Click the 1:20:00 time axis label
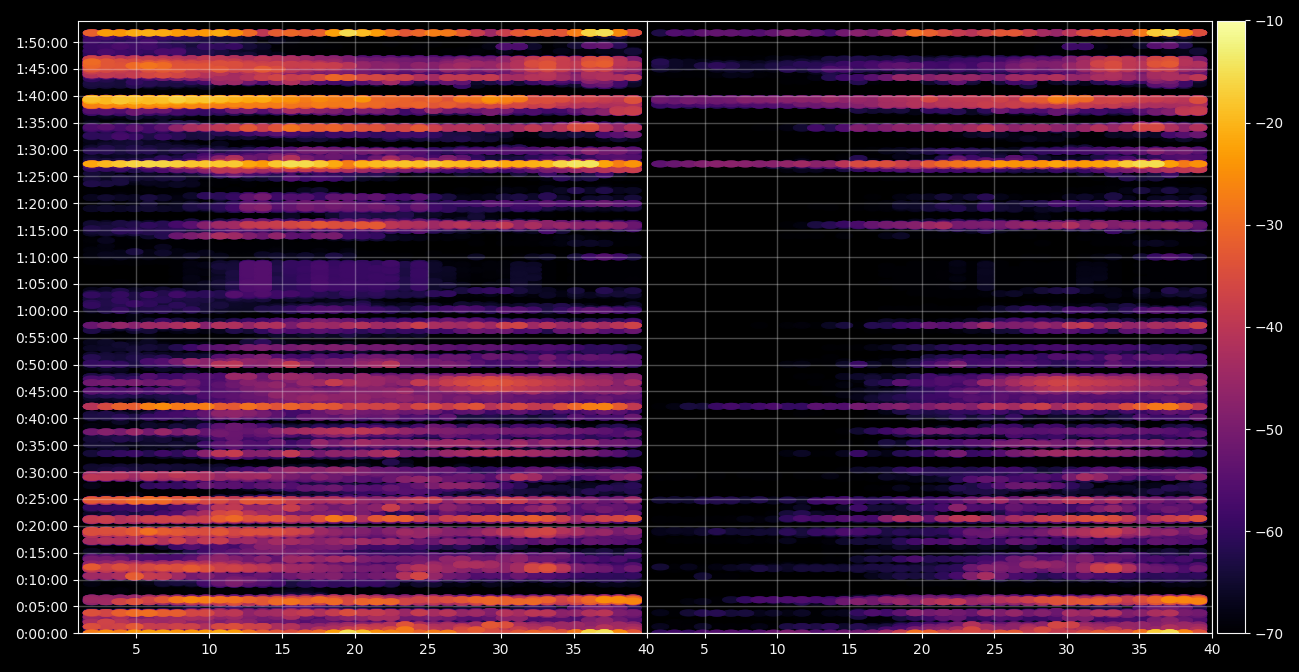Image resolution: width=1299 pixels, height=672 pixels. pos(41,204)
